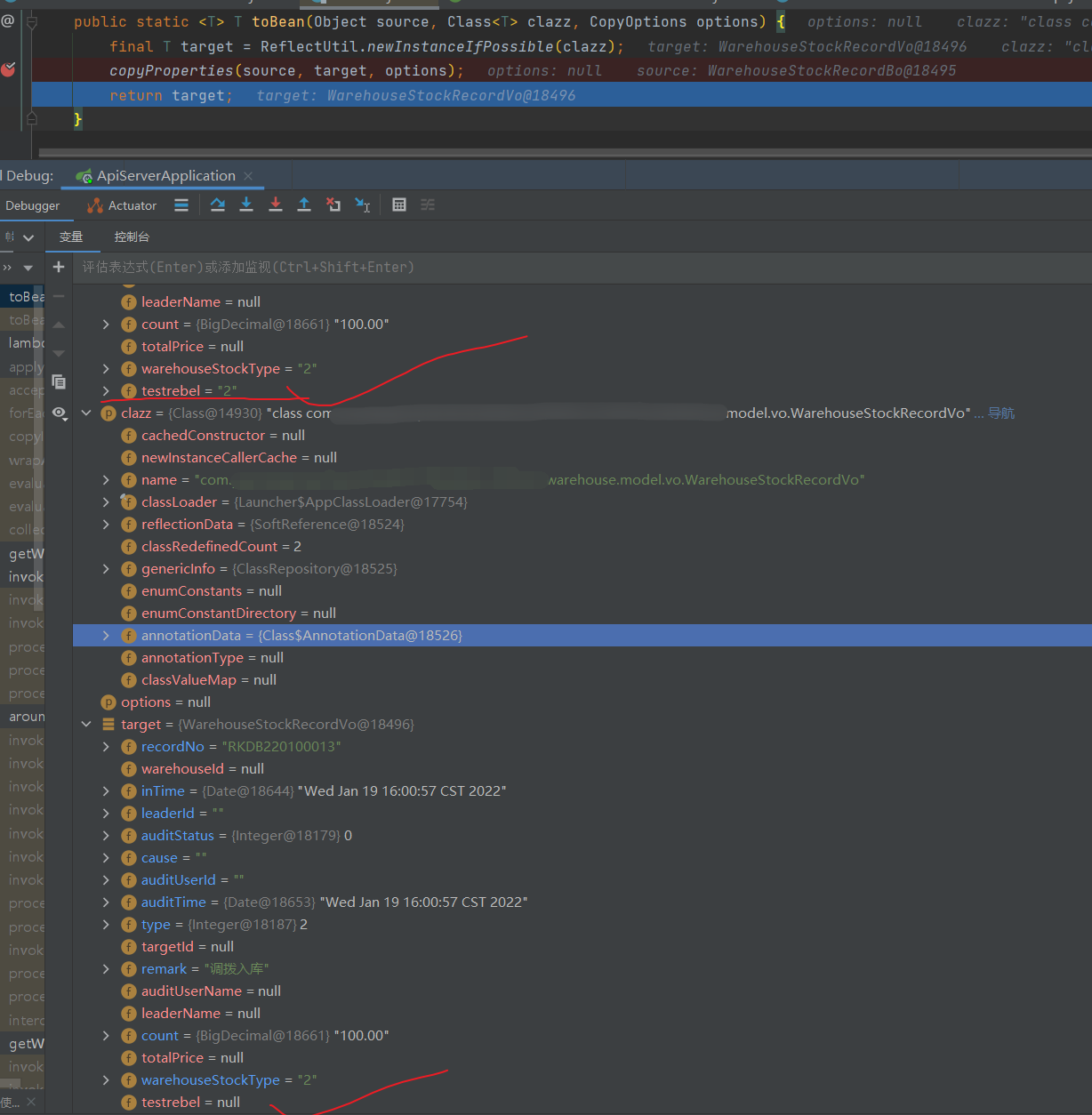
Task: Open the Evaluate Expression calculator icon
Action: click(x=399, y=205)
